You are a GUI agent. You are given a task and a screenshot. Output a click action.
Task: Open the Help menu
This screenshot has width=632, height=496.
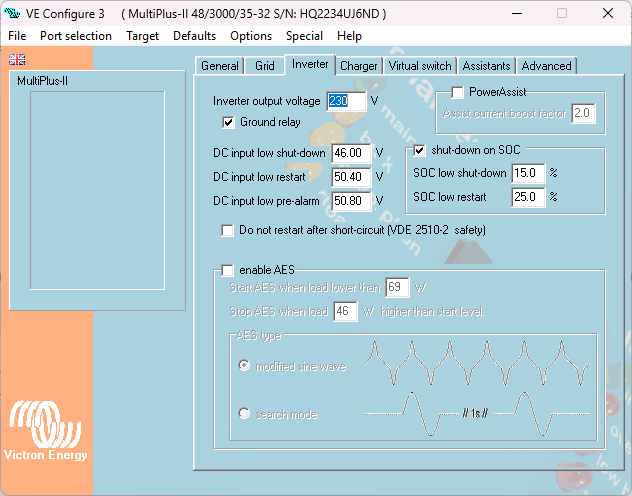point(349,36)
